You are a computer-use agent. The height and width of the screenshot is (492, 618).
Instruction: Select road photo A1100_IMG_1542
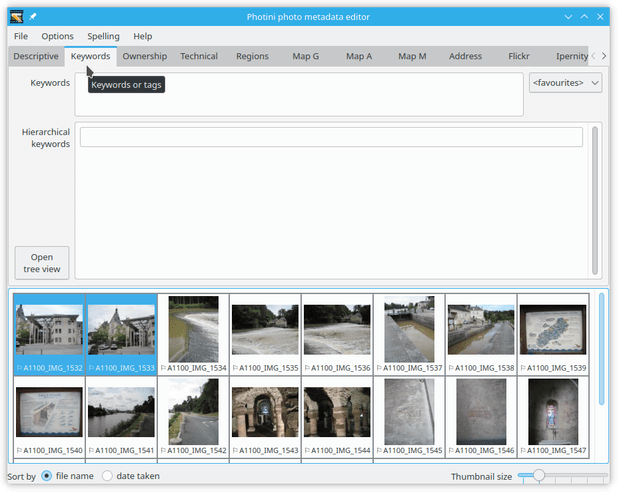click(x=194, y=417)
